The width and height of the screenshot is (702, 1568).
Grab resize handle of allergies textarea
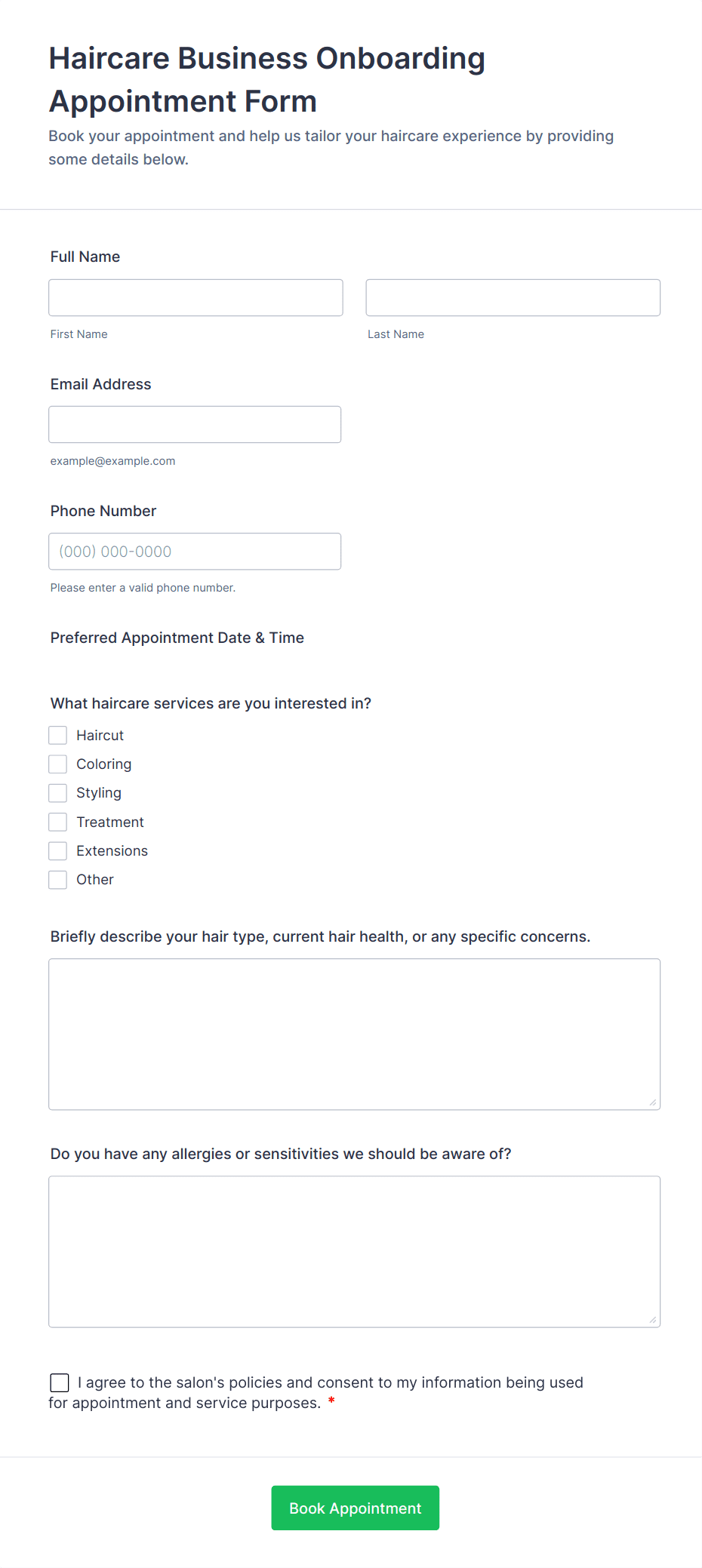click(653, 1320)
